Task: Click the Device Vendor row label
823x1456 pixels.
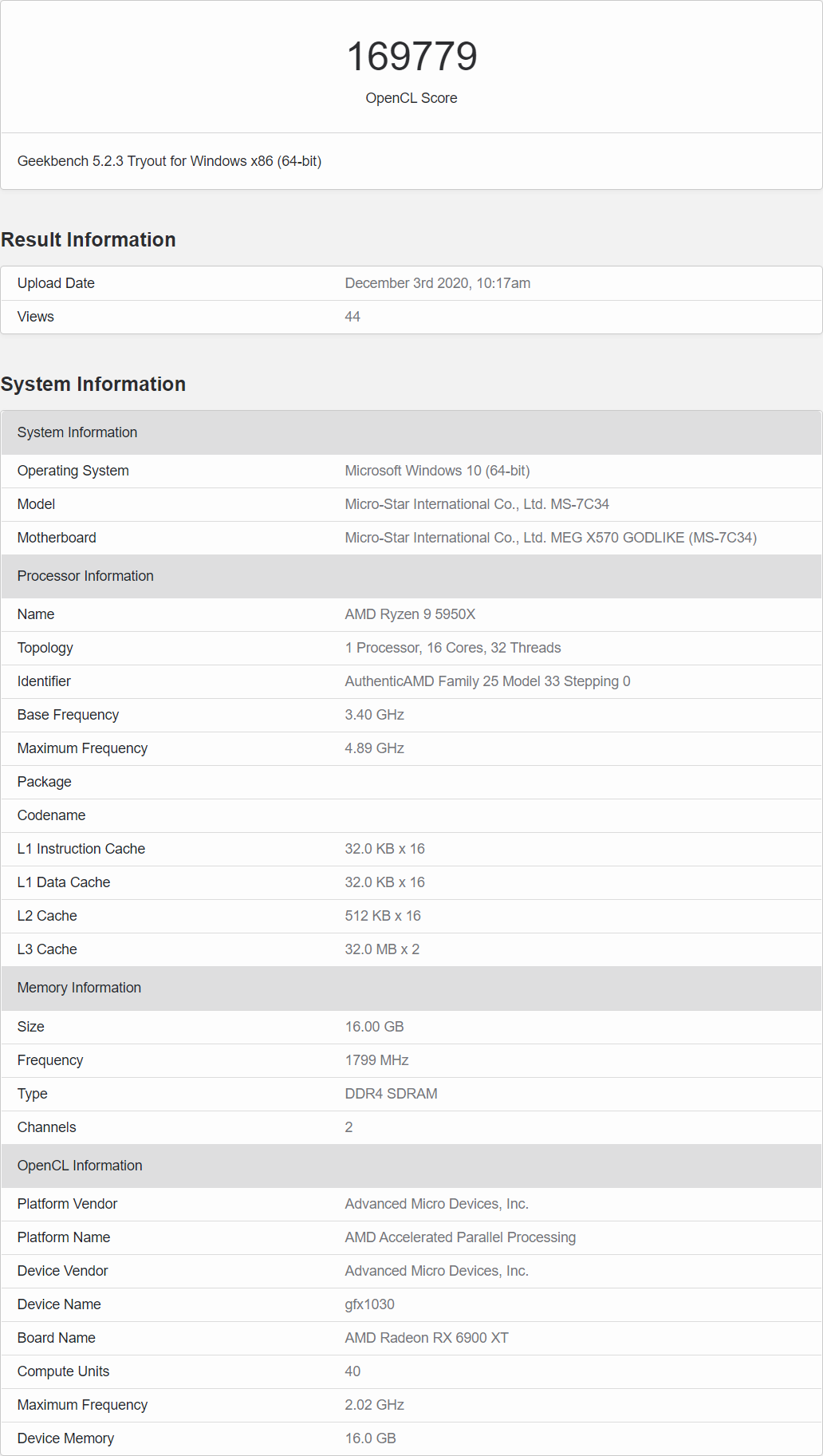Action: pyautogui.click(x=62, y=1271)
